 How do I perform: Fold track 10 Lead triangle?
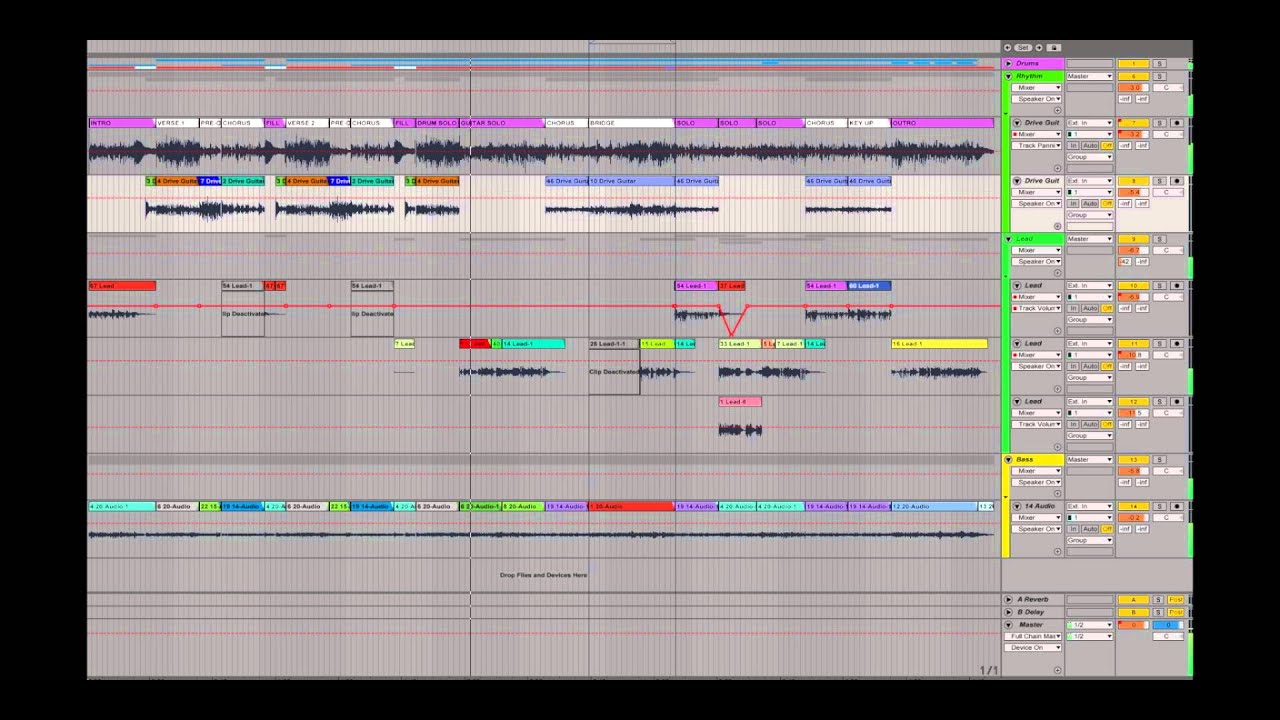(1017, 286)
